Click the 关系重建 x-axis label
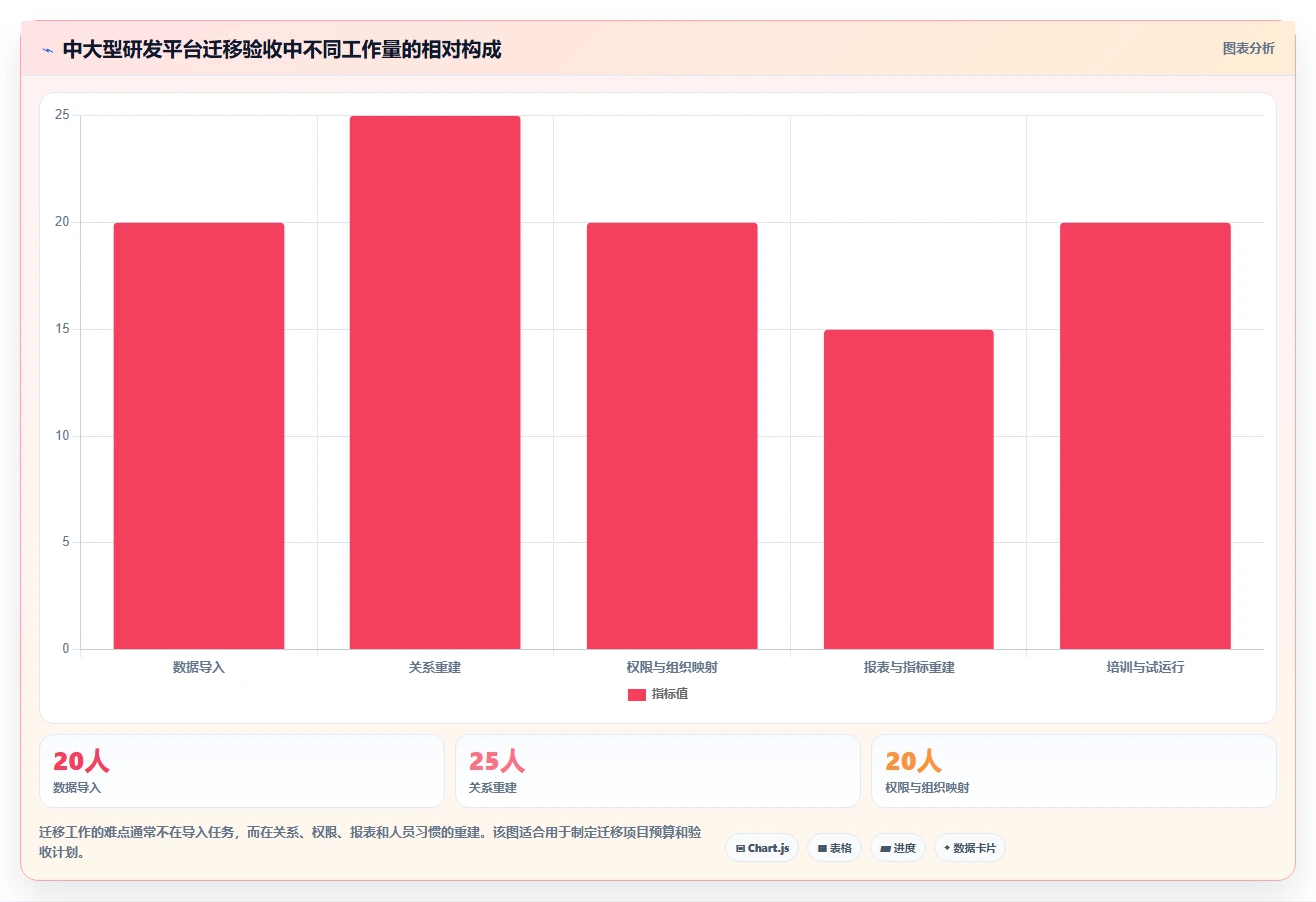1316x902 pixels. (435, 667)
